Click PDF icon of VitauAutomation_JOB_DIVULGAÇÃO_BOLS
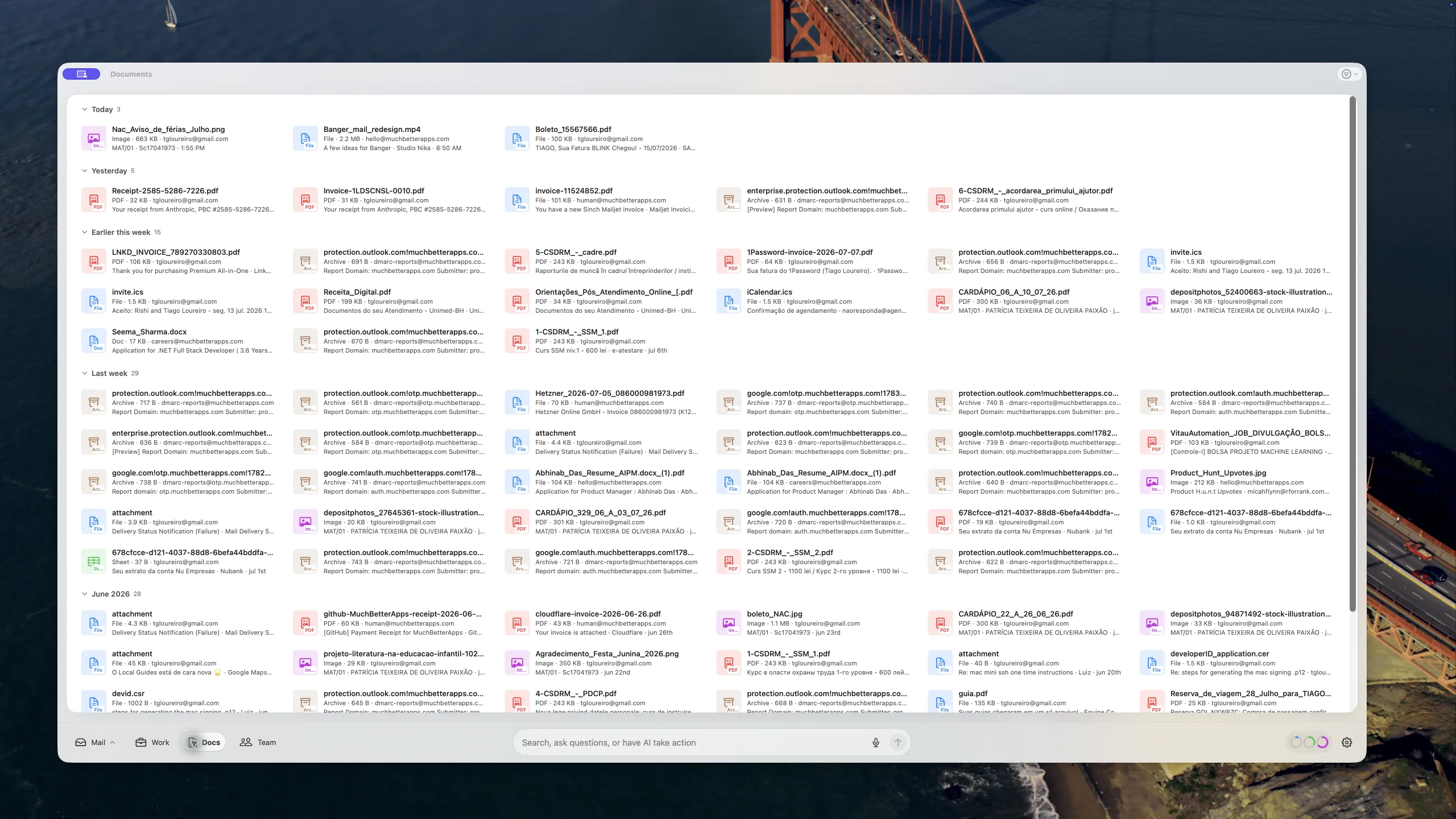 pyautogui.click(x=1152, y=442)
